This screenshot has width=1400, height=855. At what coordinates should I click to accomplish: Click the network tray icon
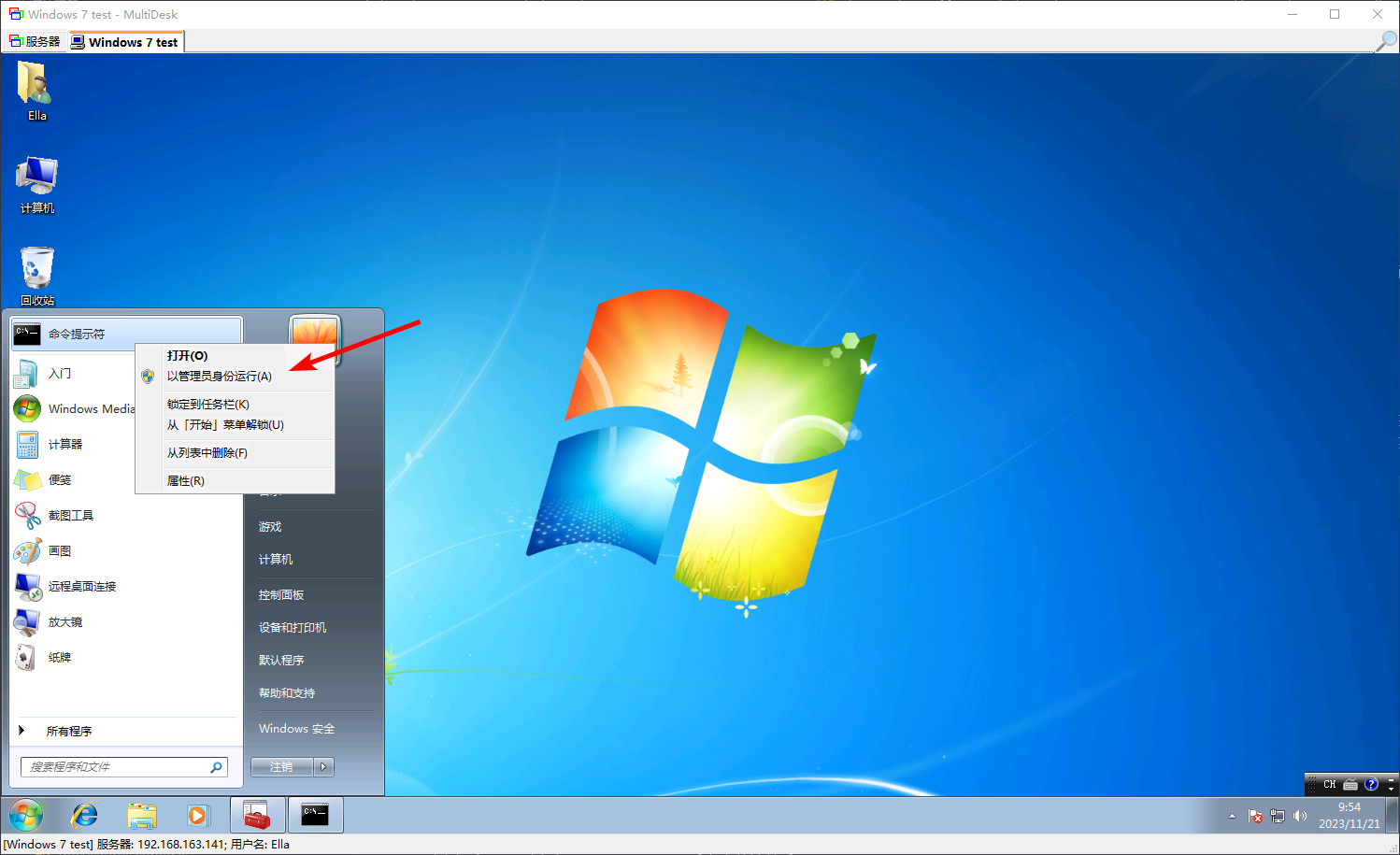[1278, 816]
